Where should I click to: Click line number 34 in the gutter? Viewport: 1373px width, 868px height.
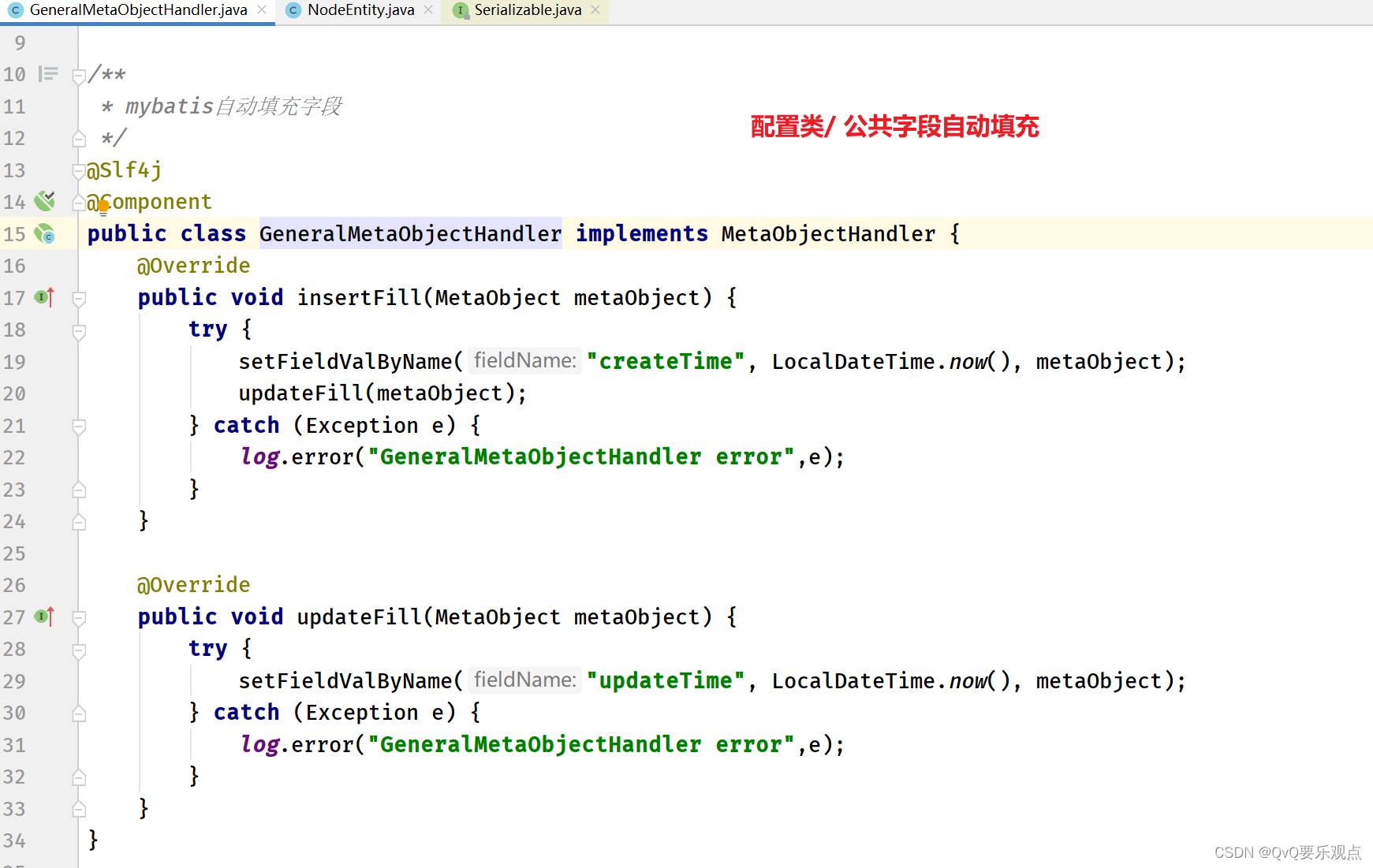(x=14, y=840)
